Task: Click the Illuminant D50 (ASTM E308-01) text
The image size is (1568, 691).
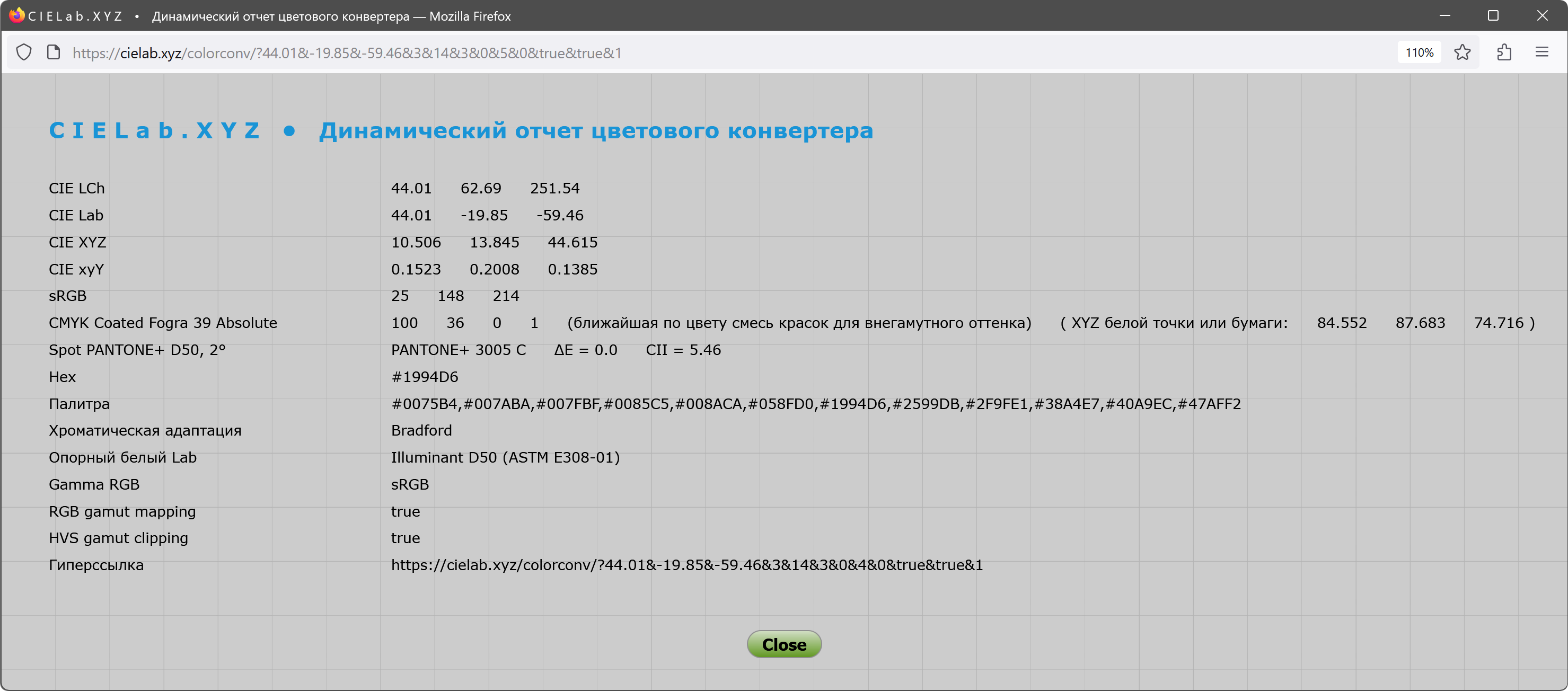Action: click(x=505, y=457)
